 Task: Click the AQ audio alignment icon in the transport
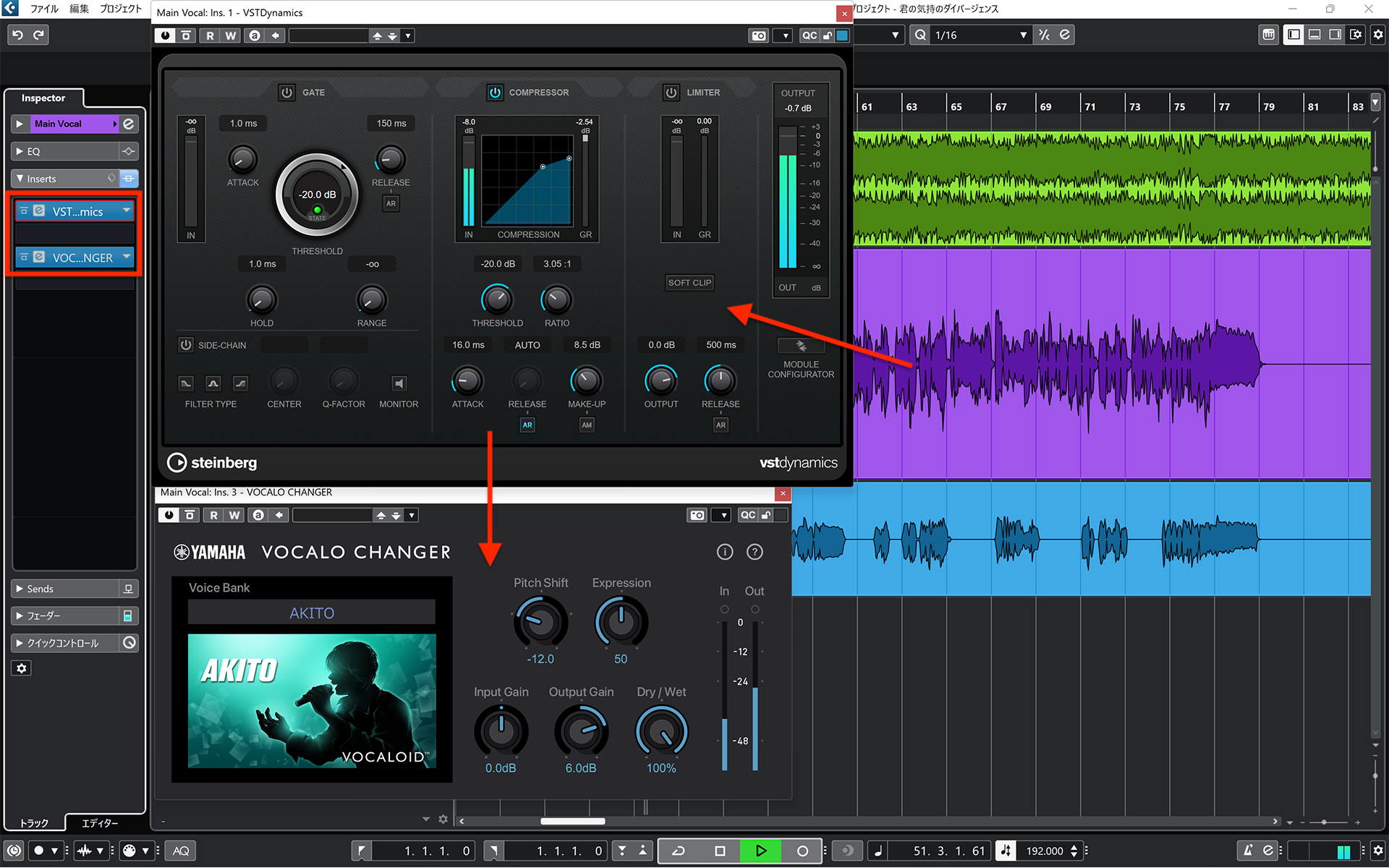(x=180, y=851)
